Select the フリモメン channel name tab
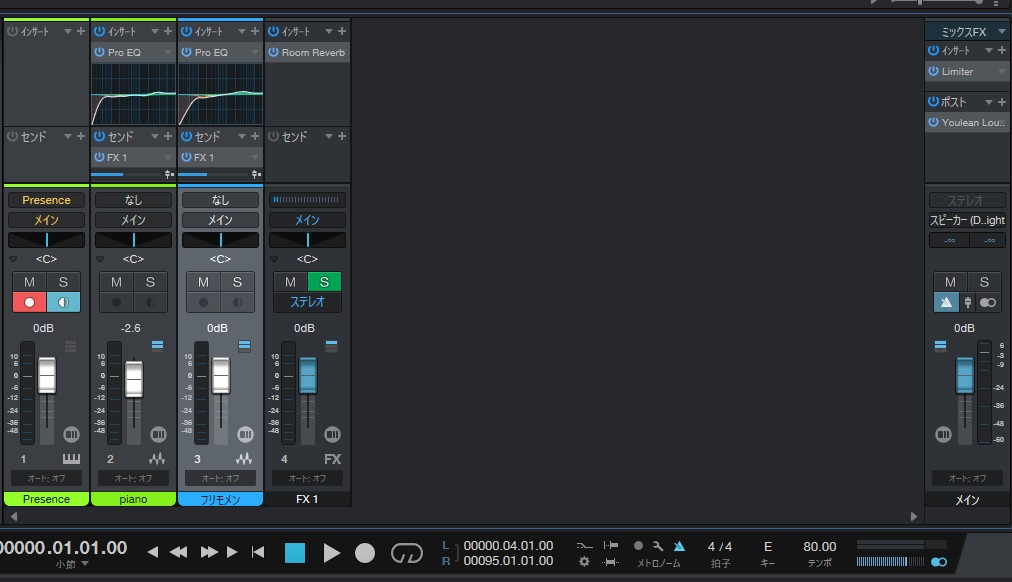Image resolution: width=1012 pixels, height=582 pixels. (x=219, y=498)
